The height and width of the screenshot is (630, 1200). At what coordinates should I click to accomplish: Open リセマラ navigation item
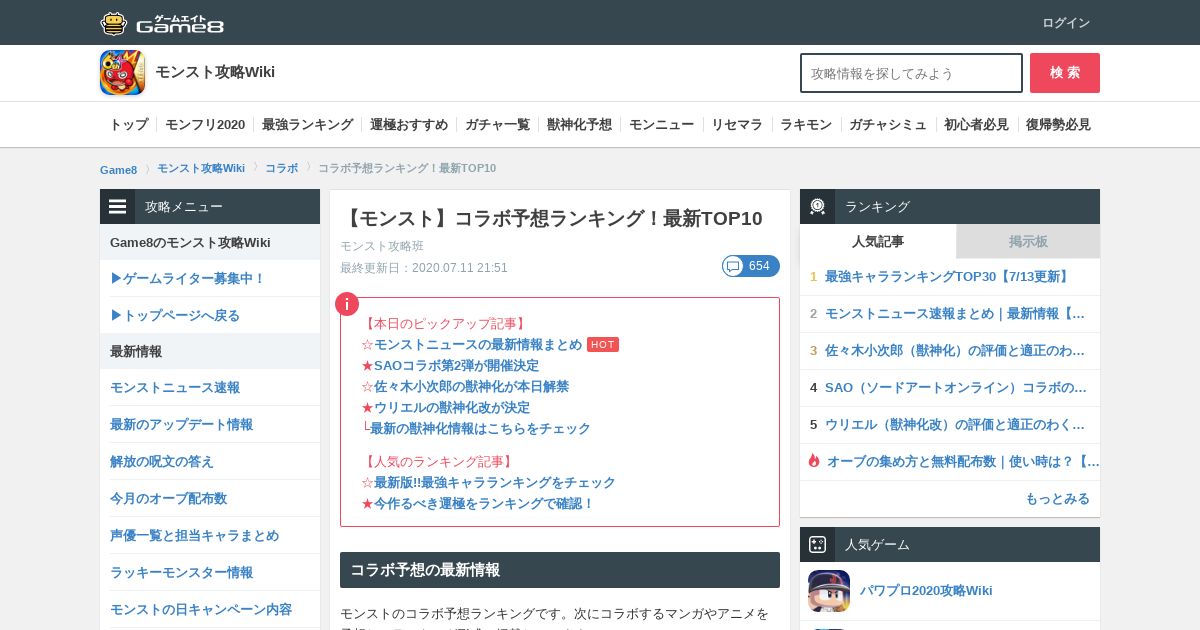(x=737, y=125)
